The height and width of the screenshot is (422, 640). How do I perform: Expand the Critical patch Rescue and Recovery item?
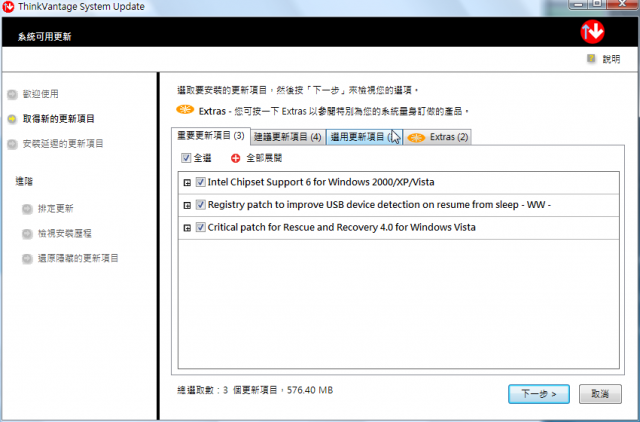click(187, 228)
